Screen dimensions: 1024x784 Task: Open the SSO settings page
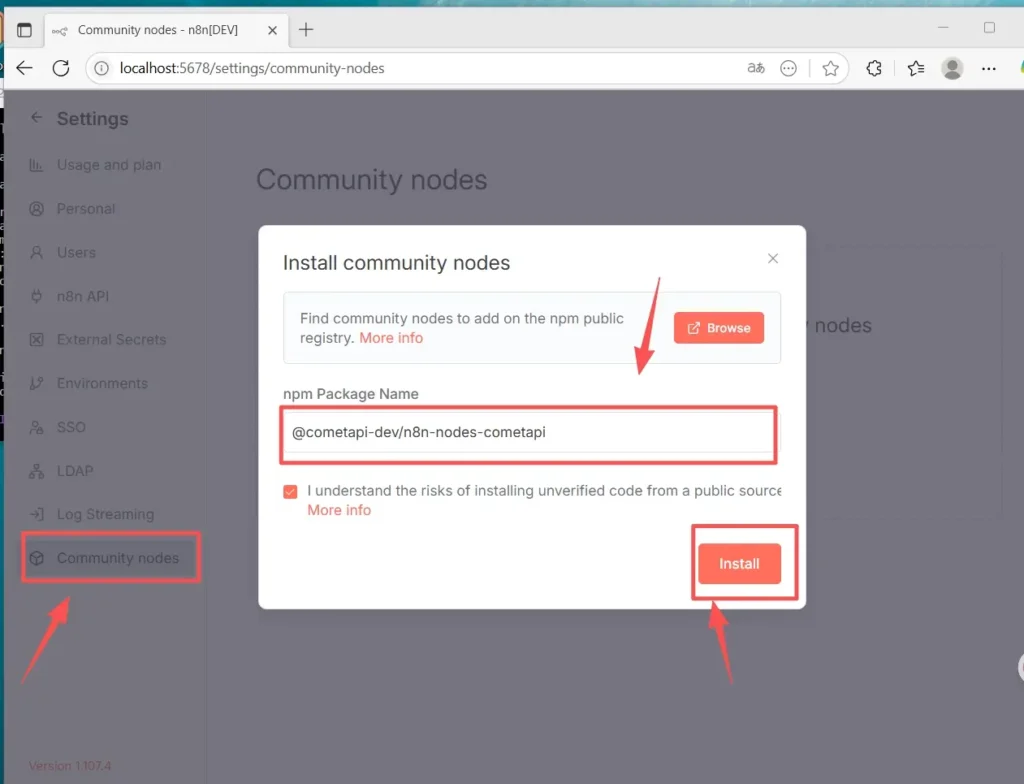70,427
